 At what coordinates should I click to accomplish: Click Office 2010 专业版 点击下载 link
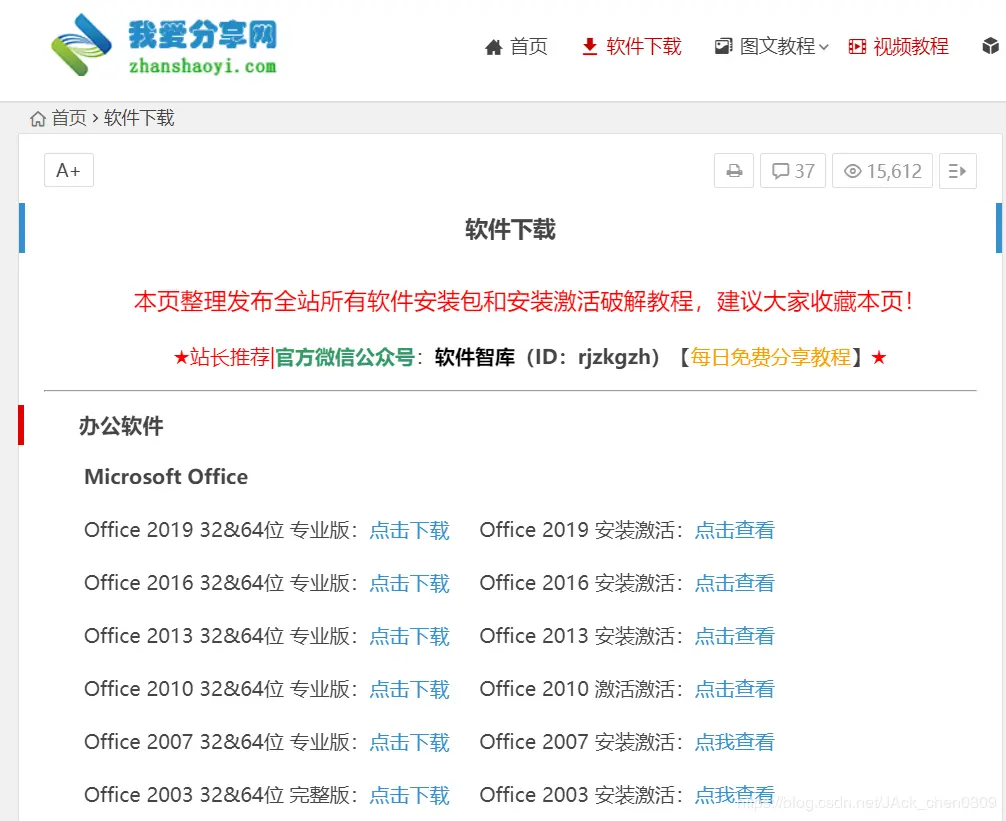point(409,690)
